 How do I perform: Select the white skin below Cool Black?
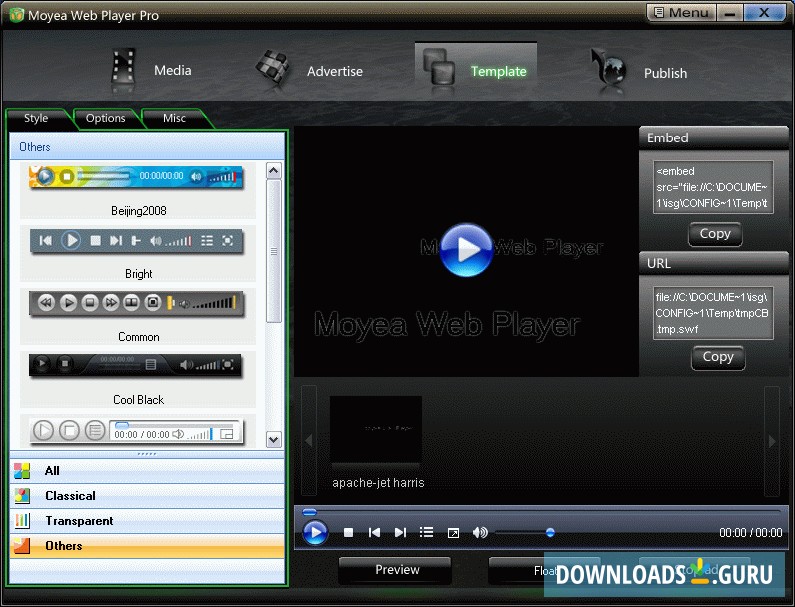point(137,431)
